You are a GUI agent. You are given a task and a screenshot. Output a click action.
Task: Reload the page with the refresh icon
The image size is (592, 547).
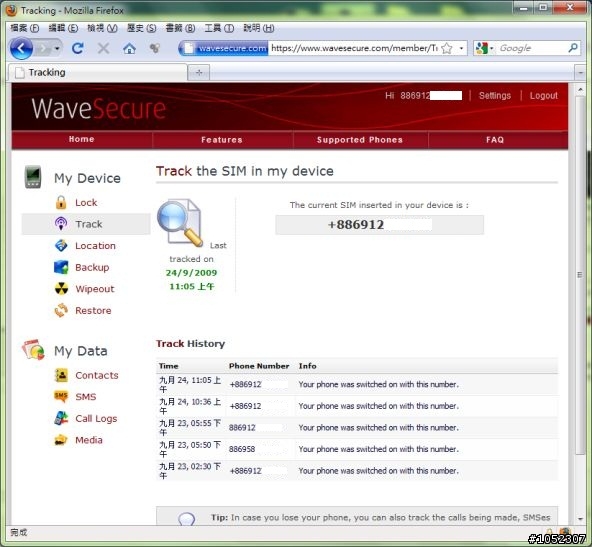tap(78, 48)
